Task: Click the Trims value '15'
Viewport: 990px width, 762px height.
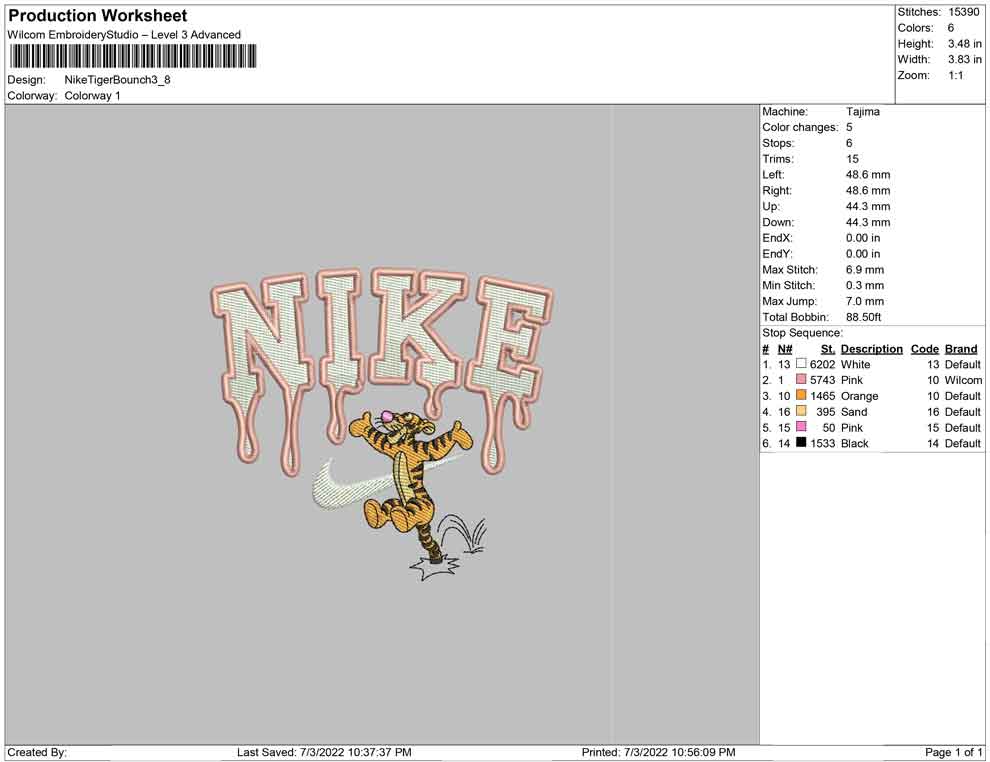Action: click(852, 159)
